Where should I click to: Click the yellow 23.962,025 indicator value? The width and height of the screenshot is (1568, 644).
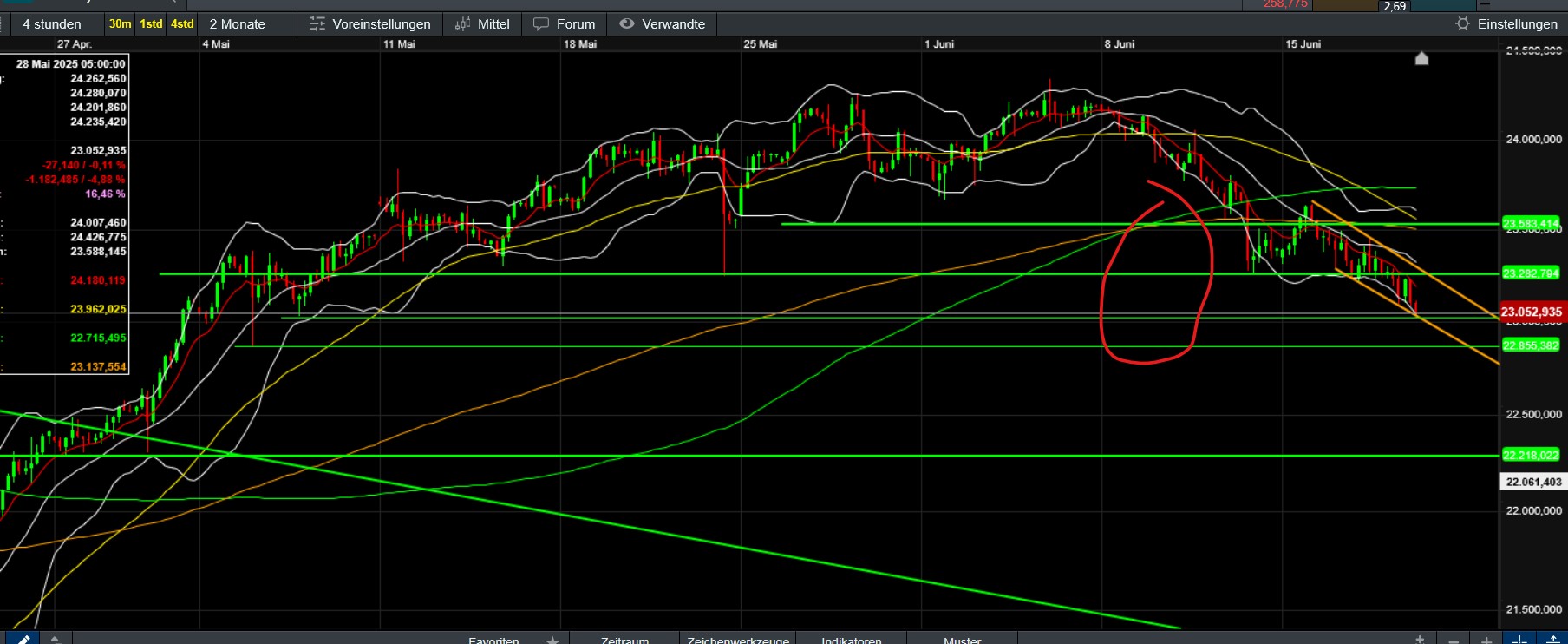(x=98, y=309)
